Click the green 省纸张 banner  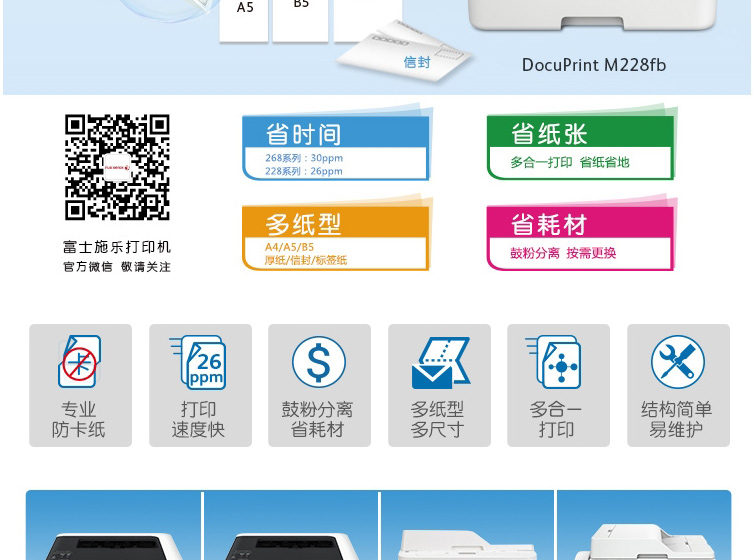580,147
